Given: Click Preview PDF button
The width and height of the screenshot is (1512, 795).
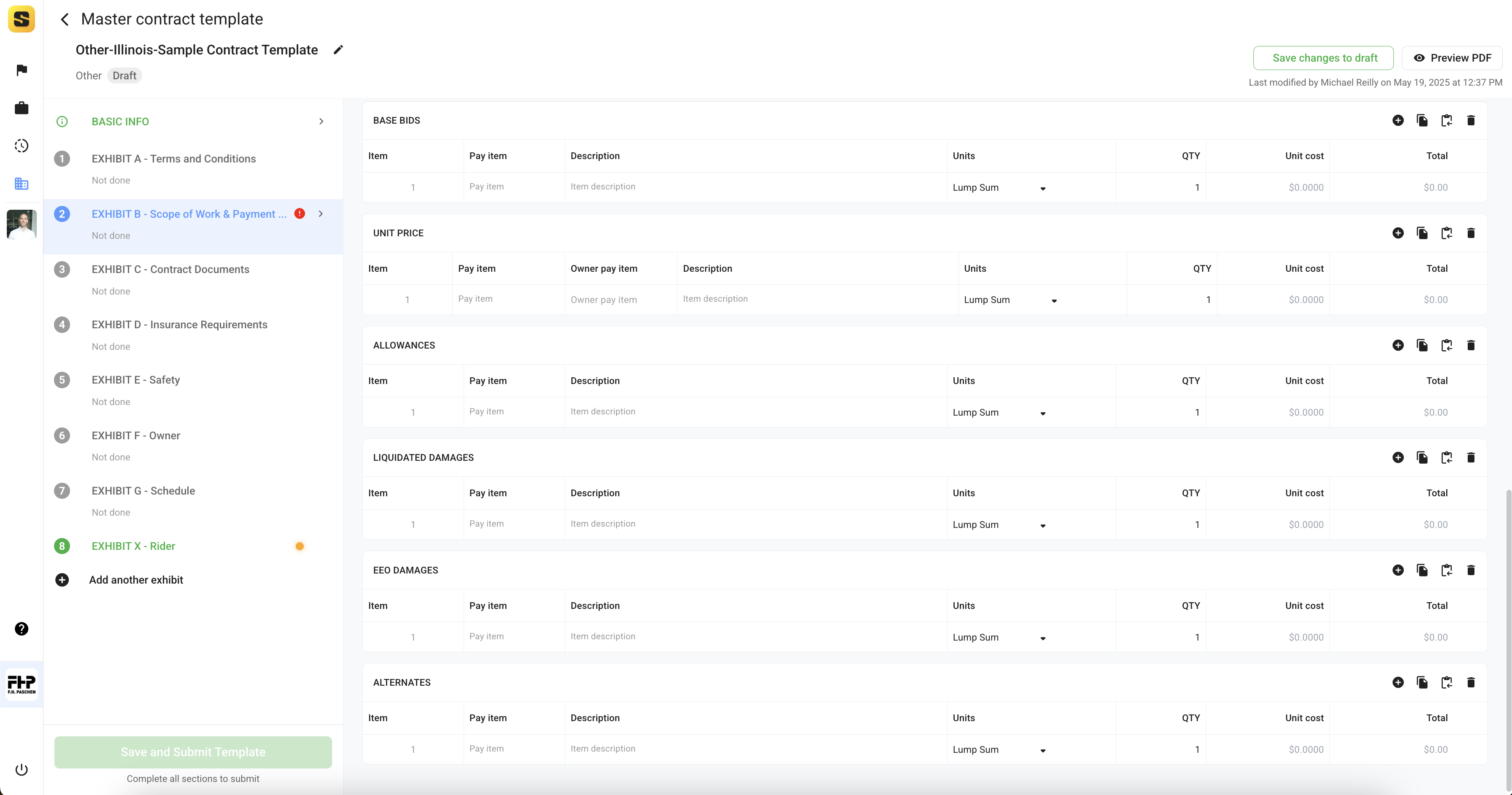Looking at the screenshot, I should click(x=1452, y=58).
